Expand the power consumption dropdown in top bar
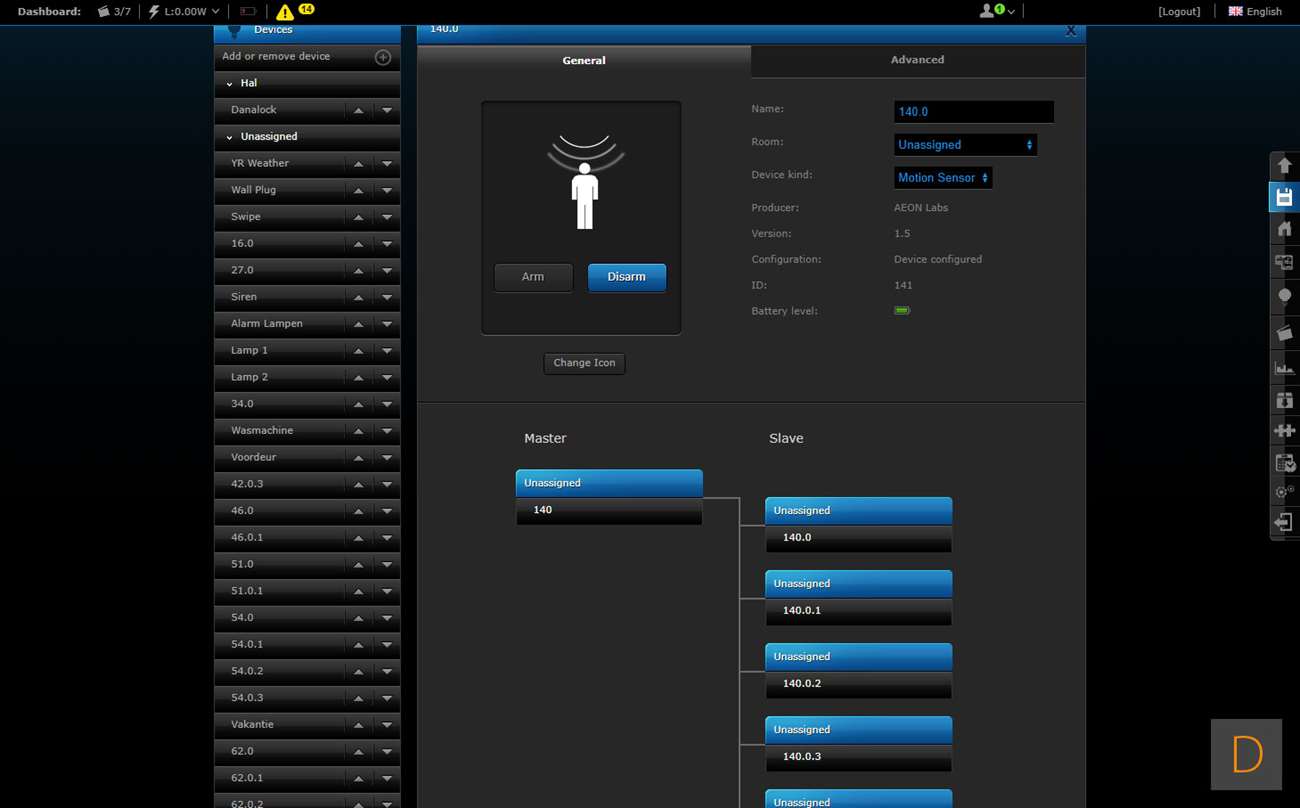The width and height of the screenshot is (1300, 808). pyautogui.click(x=214, y=12)
